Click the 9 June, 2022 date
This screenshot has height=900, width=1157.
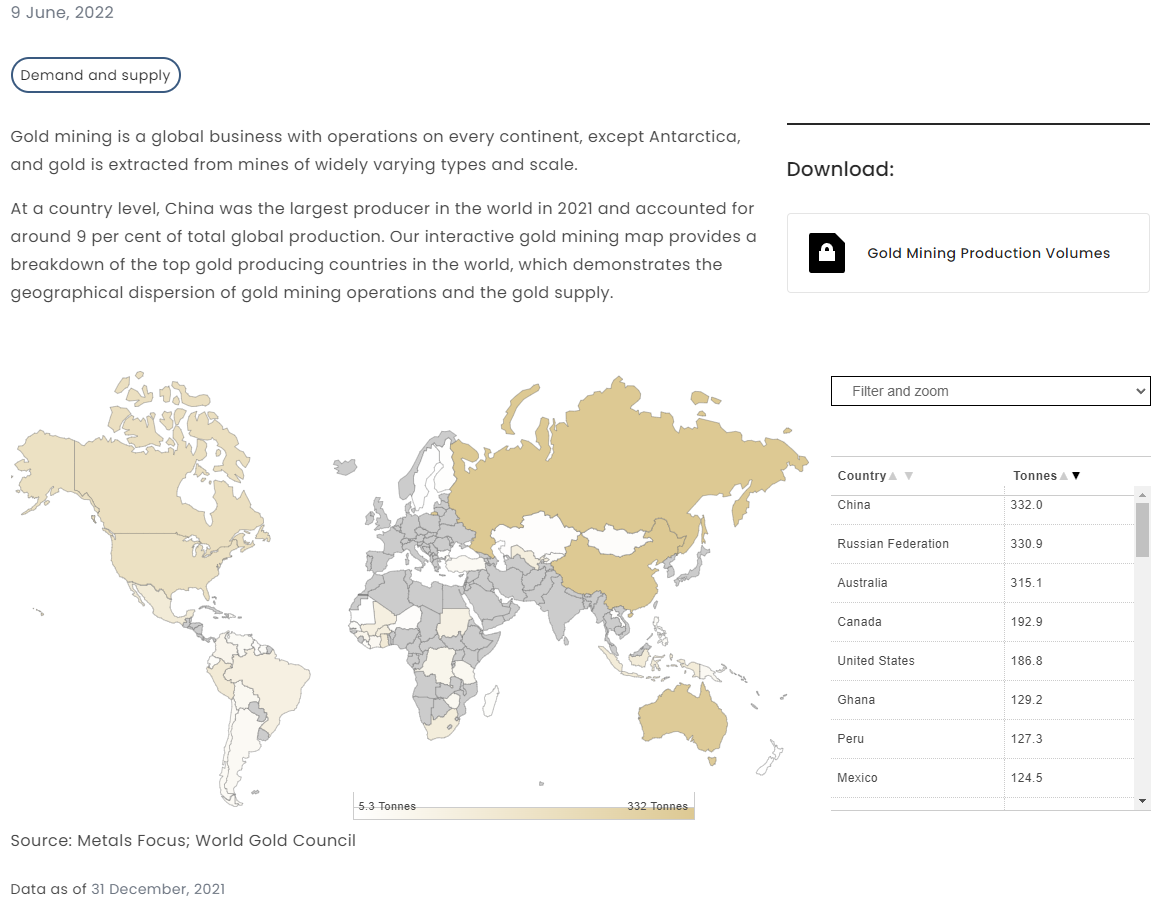[62, 13]
